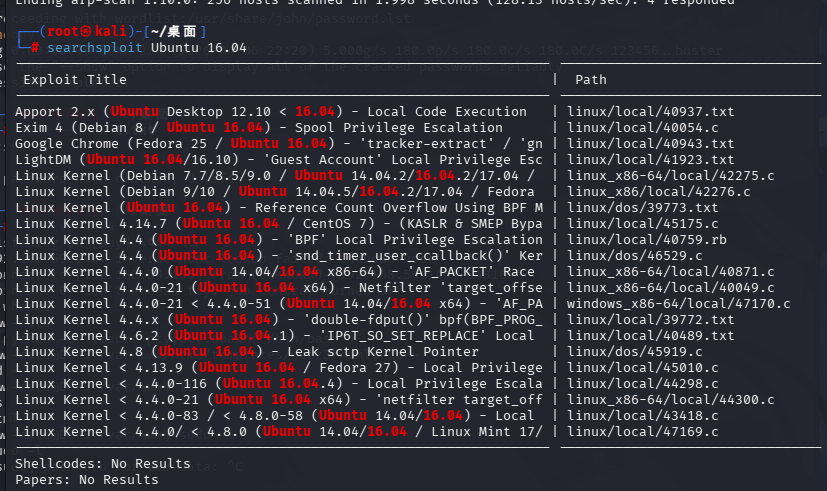The image size is (827, 491).
Task: Click the 'Papers: No Results' line
Action: (x=86, y=480)
